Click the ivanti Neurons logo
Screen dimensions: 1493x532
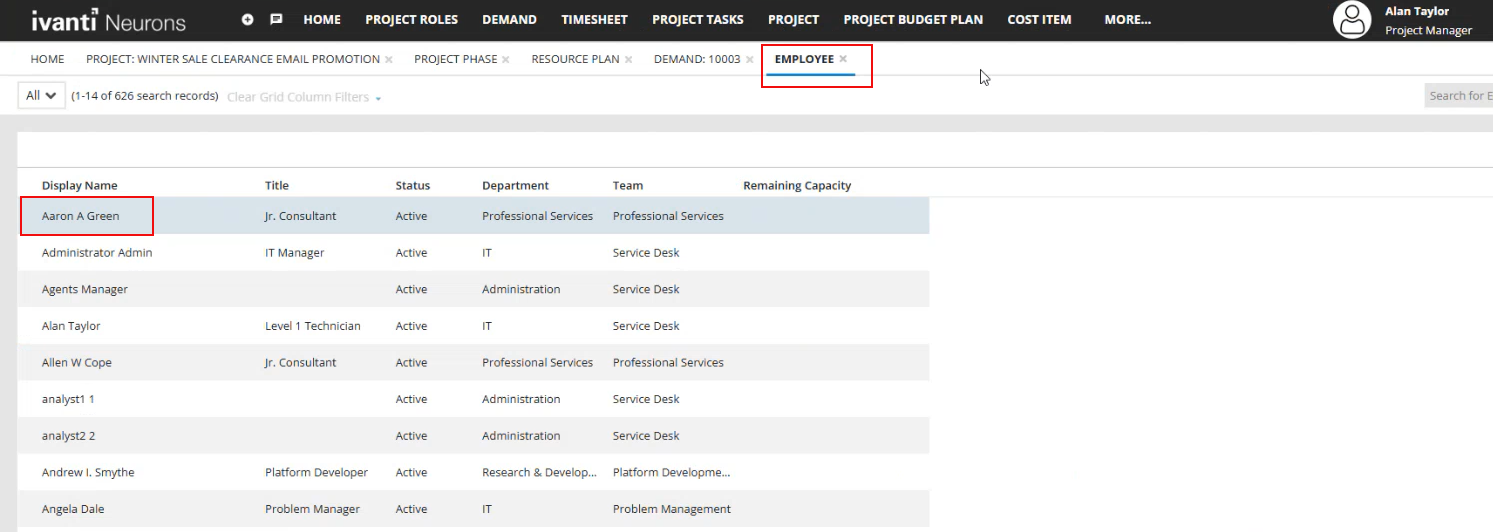[108, 20]
